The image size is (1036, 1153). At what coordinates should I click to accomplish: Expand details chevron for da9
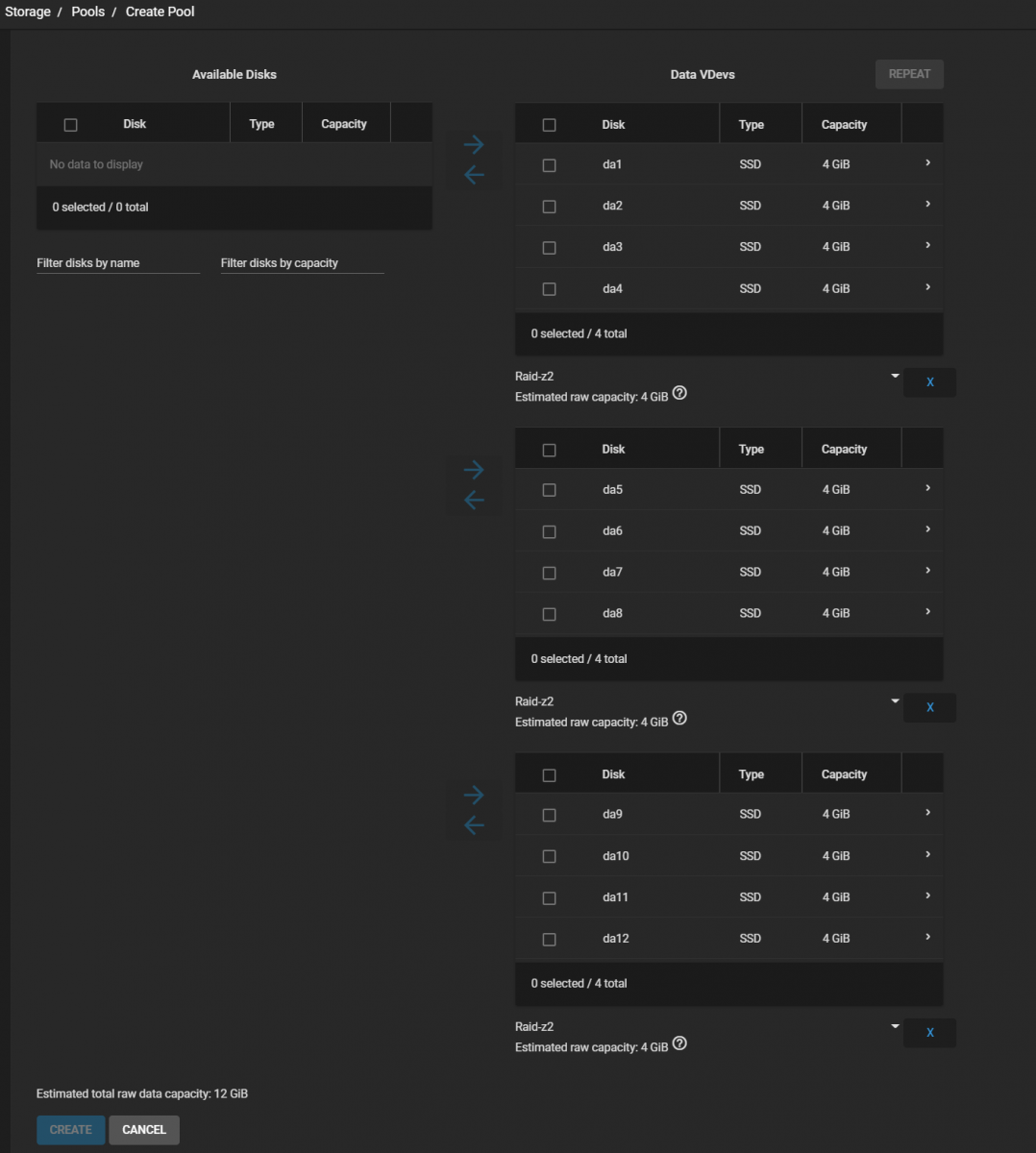coord(927,813)
